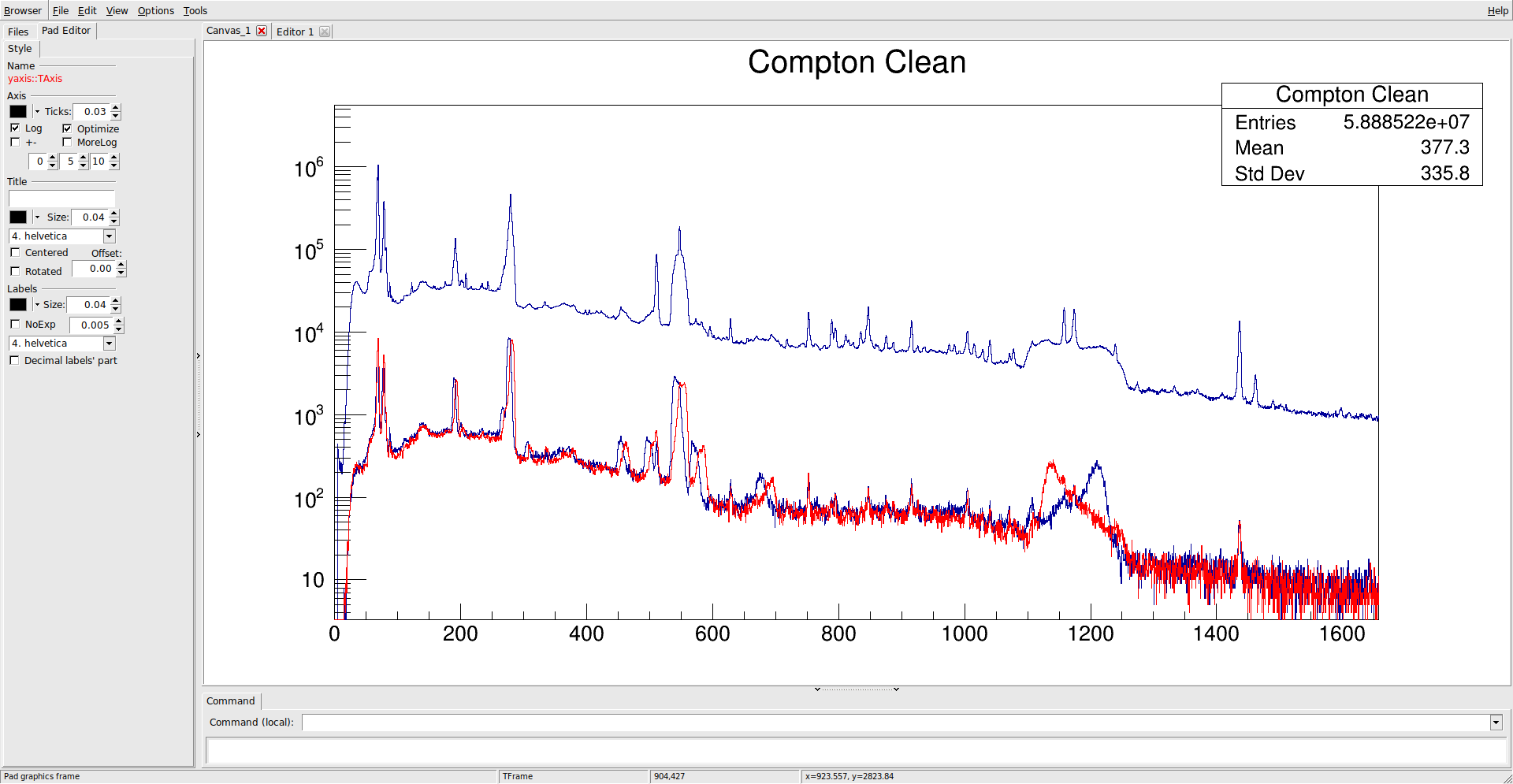Open the Options menu

click(155, 10)
